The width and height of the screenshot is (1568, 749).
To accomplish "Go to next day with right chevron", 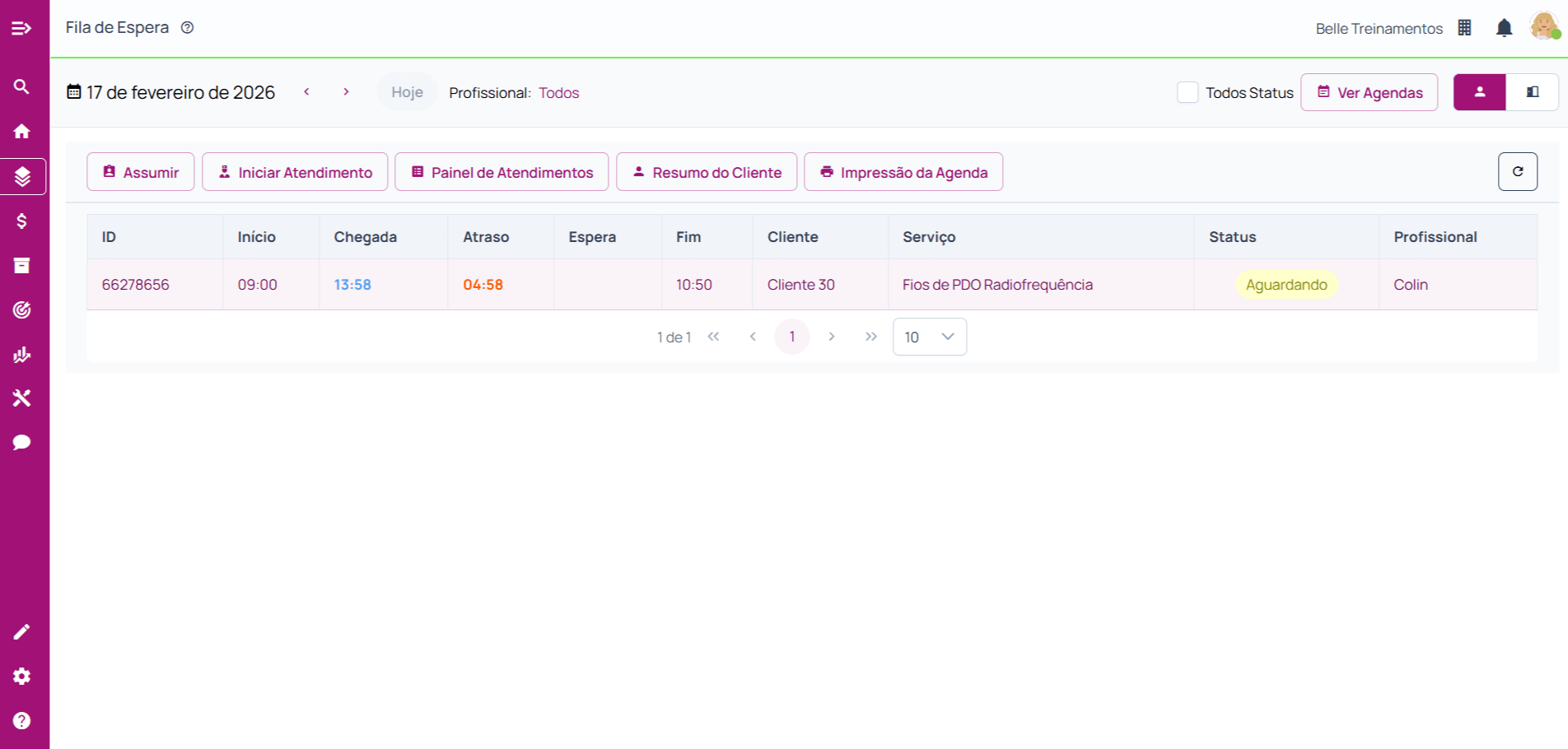I will tap(346, 92).
